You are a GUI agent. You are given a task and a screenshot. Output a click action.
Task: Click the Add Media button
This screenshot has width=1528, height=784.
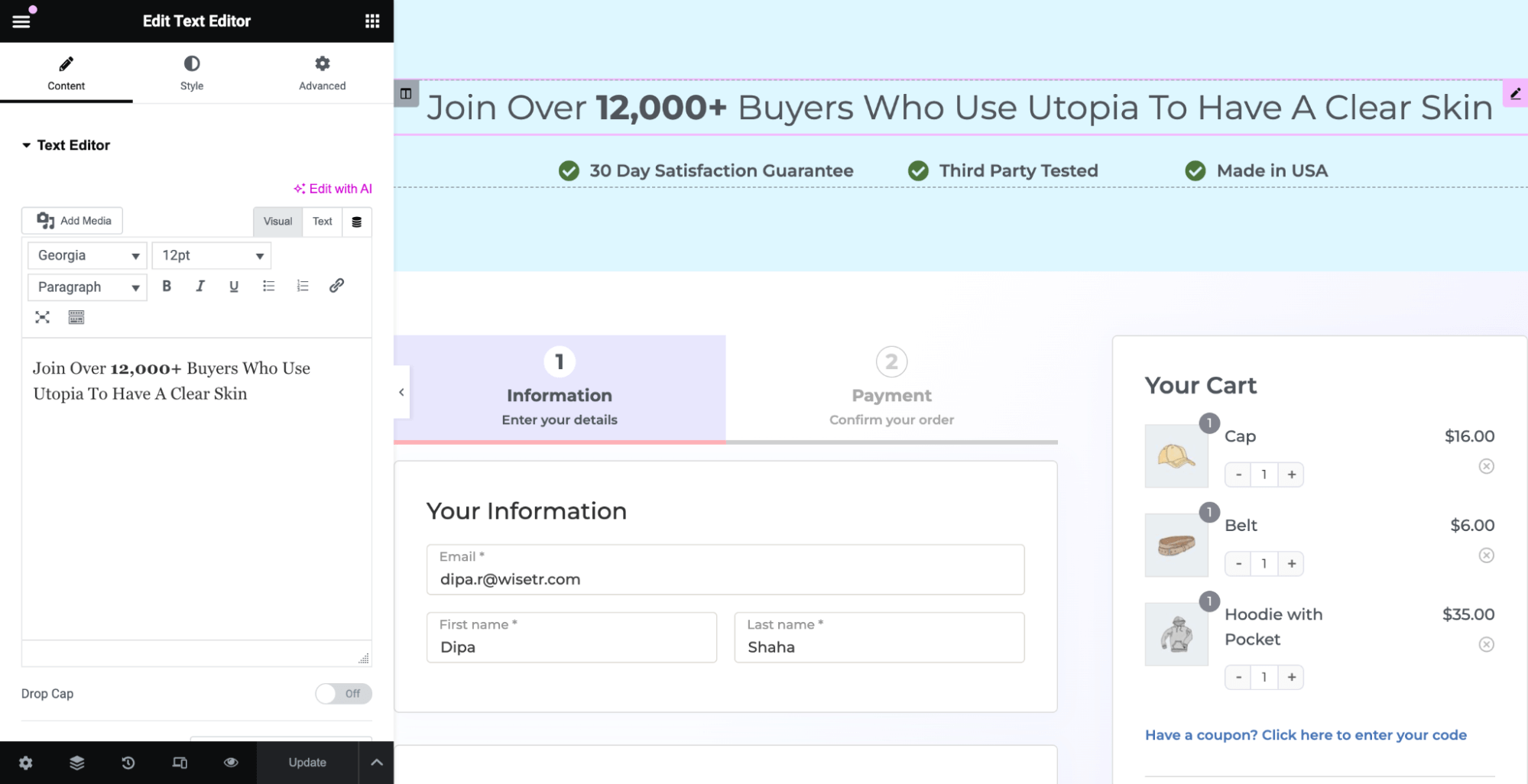click(x=72, y=221)
